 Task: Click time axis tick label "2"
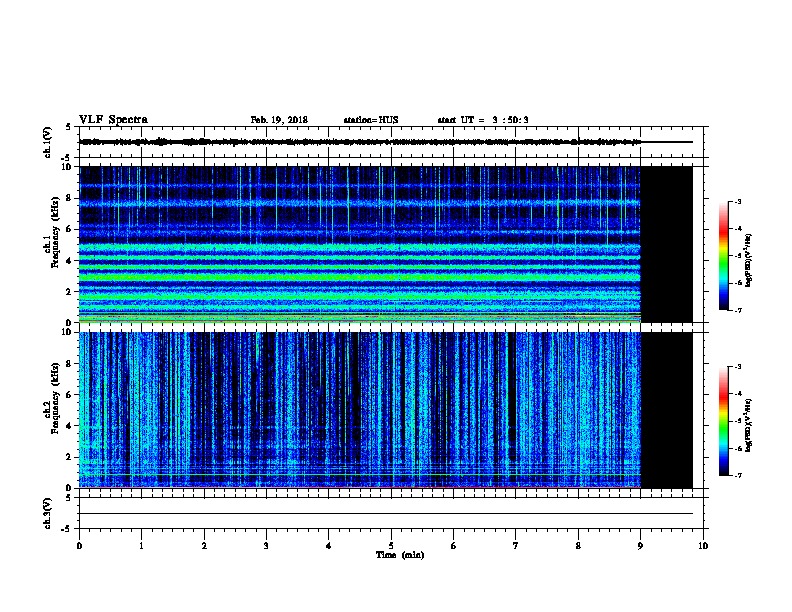[x=204, y=545]
